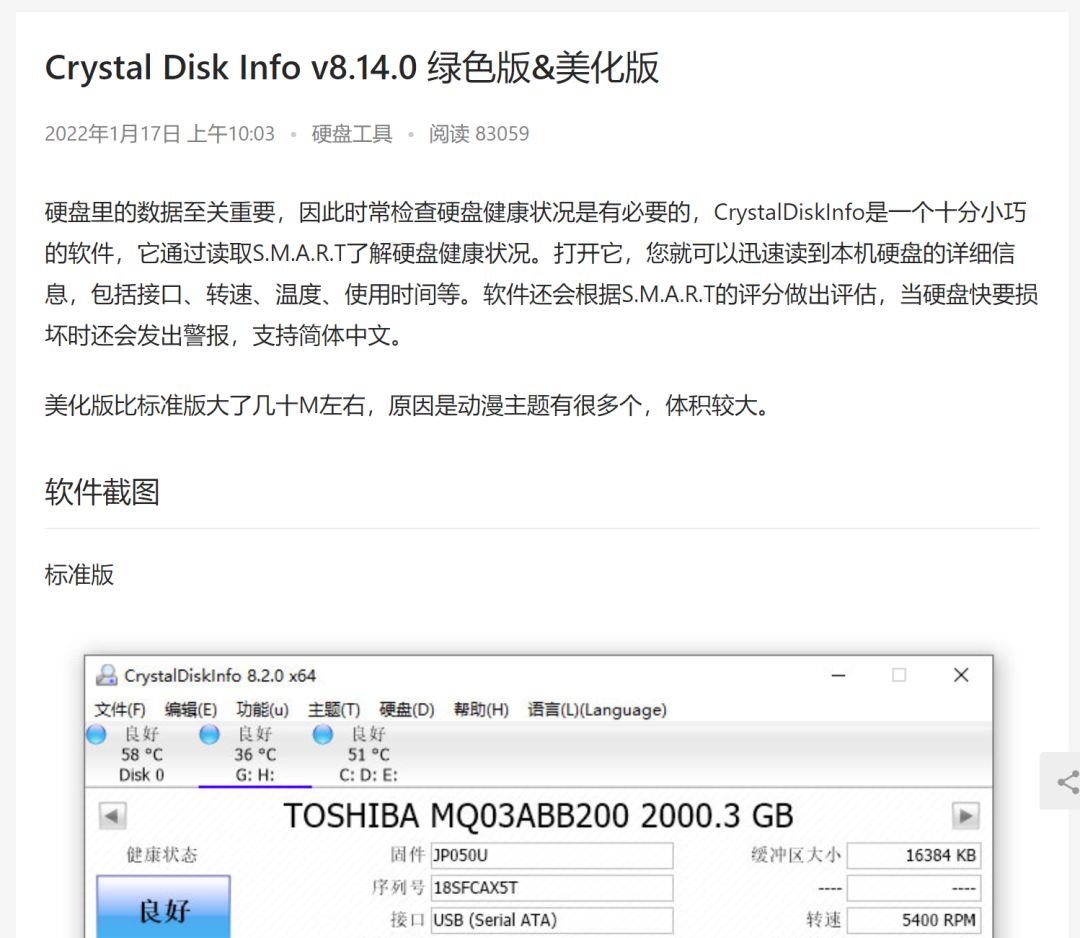Screen dimensions: 1080x938
Task: Click the 转速 field 5400 RPM
Action: (x=914, y=920)
